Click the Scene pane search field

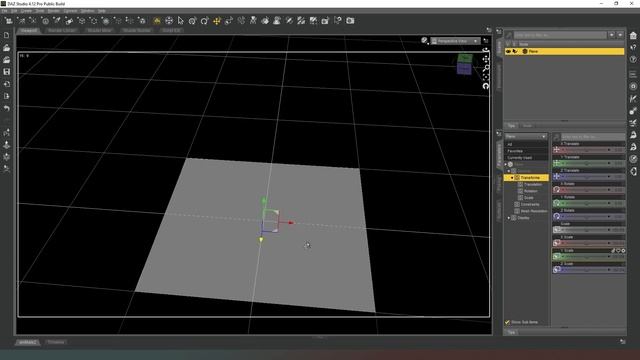560,35
